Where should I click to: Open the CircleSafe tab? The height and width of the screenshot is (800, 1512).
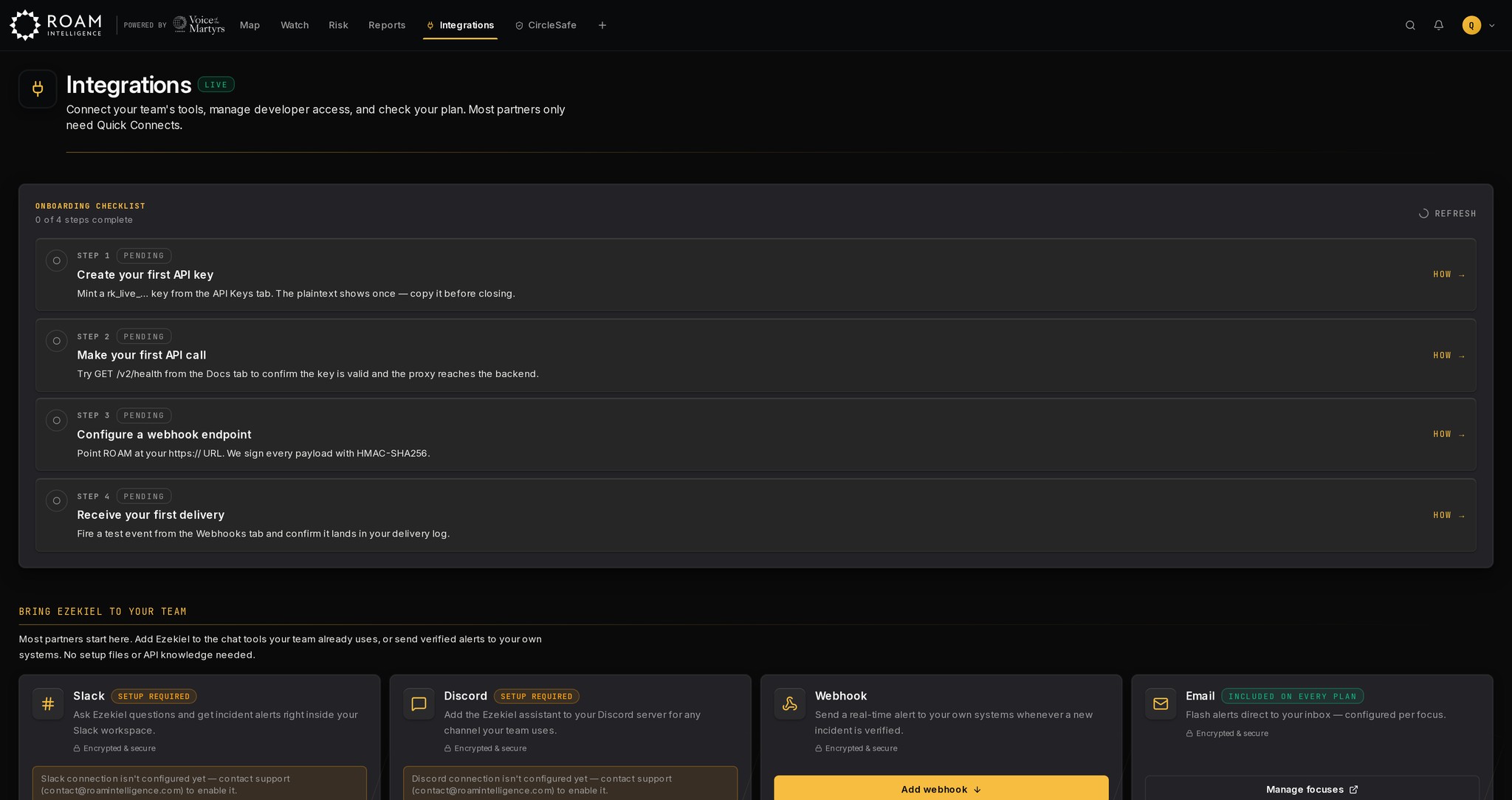[x=546, y=25]
